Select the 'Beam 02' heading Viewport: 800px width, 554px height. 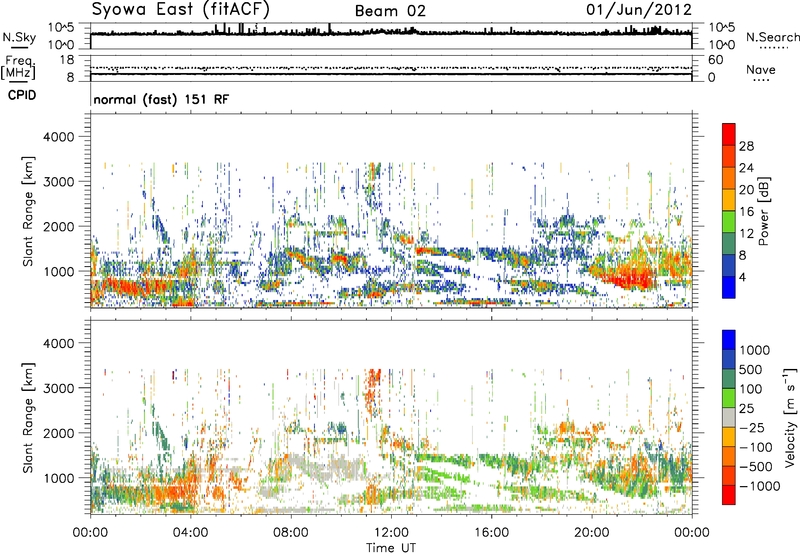(x=390, y=11)
